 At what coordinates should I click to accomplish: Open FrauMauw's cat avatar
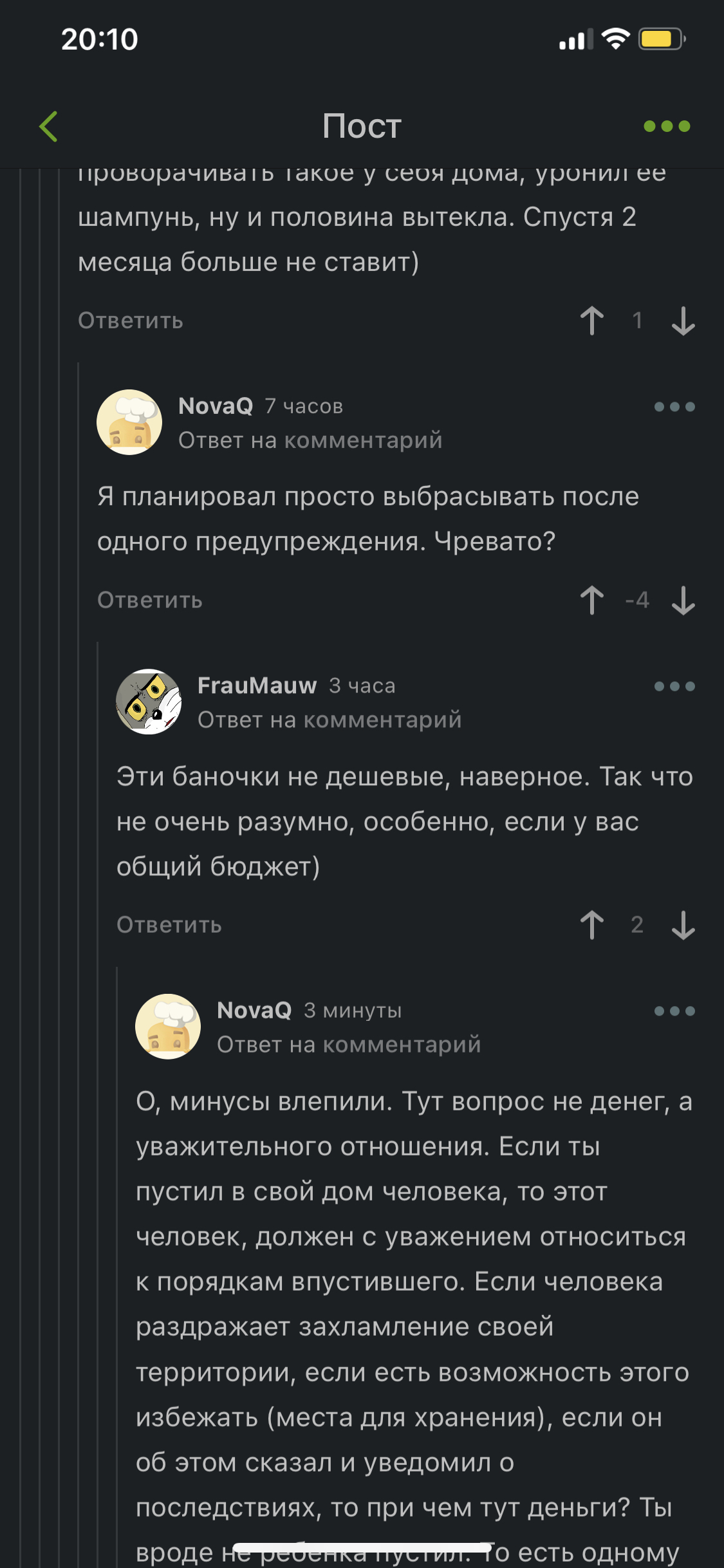(x=149, y=702)
